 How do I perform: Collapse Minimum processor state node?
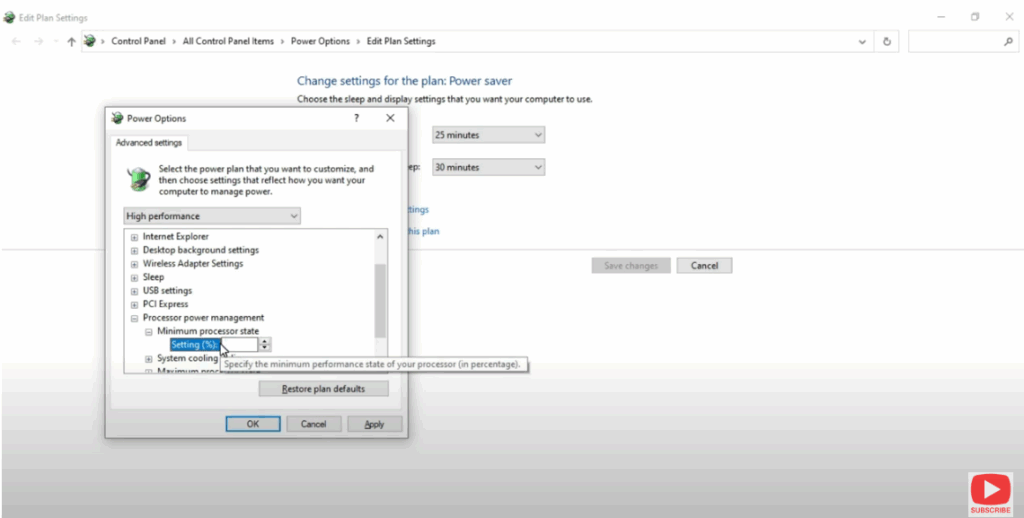149,332
